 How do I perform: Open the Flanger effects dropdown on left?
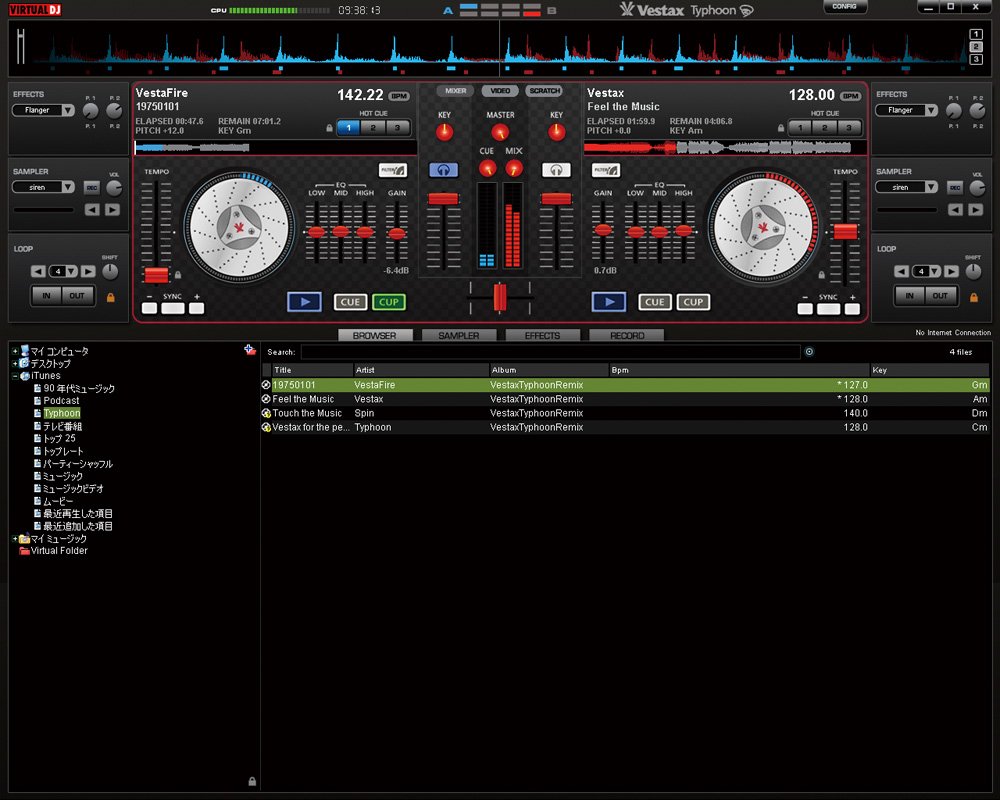(43, 111)
